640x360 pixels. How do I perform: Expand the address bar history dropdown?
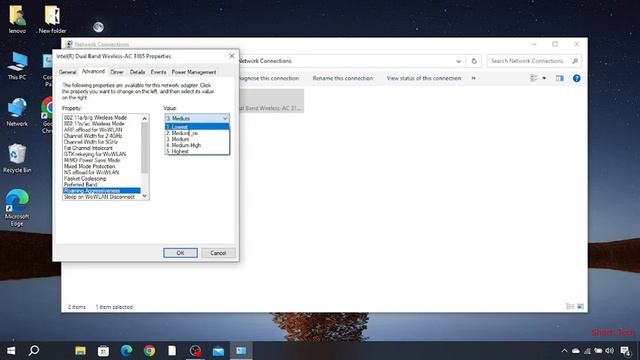(x=458, y=61)
